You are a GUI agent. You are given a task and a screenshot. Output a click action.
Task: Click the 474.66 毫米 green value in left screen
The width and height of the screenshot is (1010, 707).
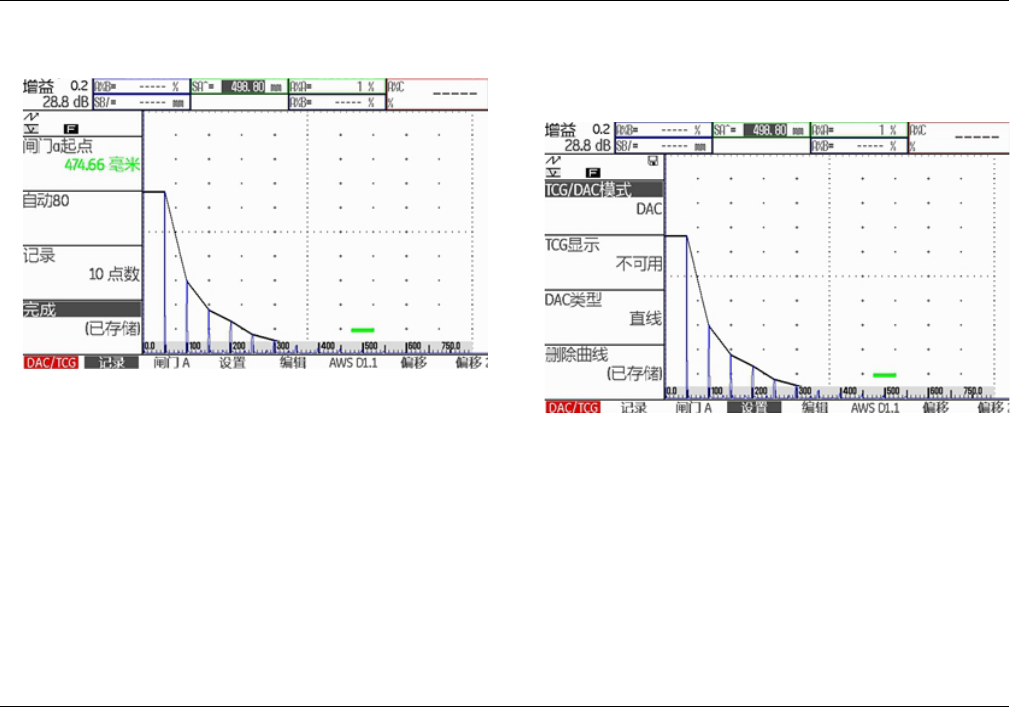point(102,165)
